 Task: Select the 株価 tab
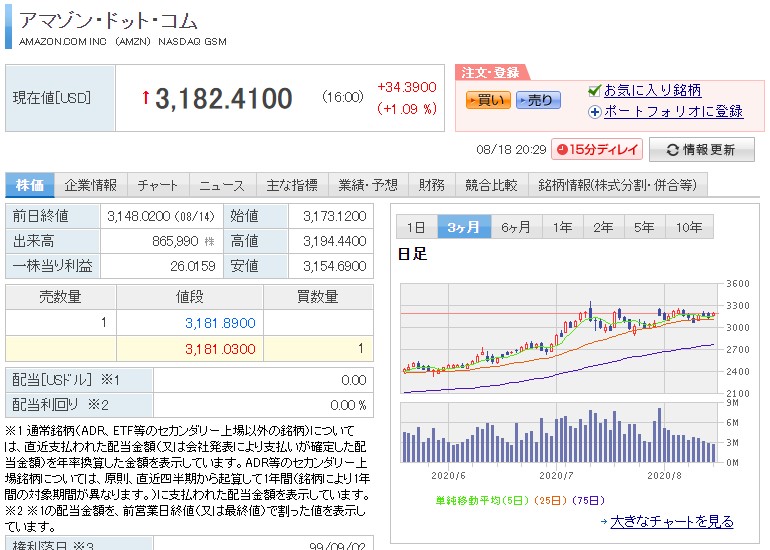[x=29, y=185]
